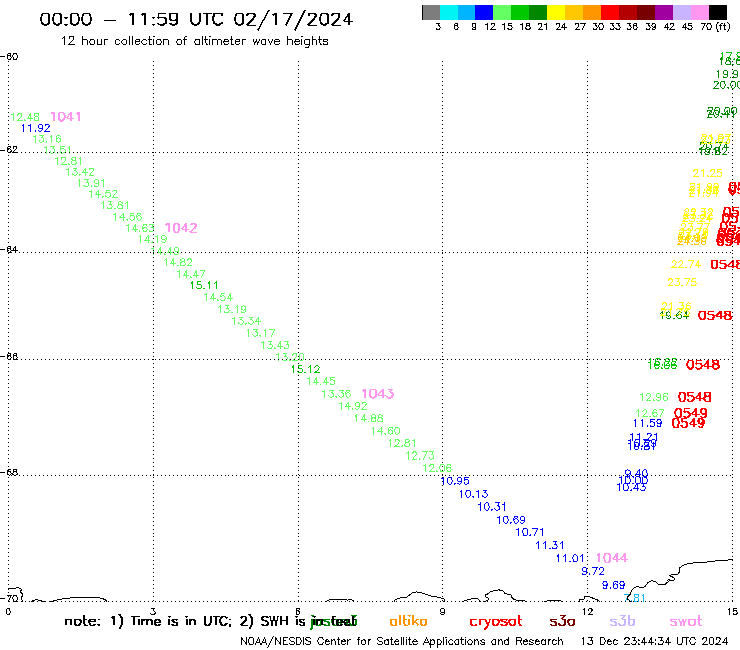
Task: Click the wave height value 14.54
Action: point(218,297)
